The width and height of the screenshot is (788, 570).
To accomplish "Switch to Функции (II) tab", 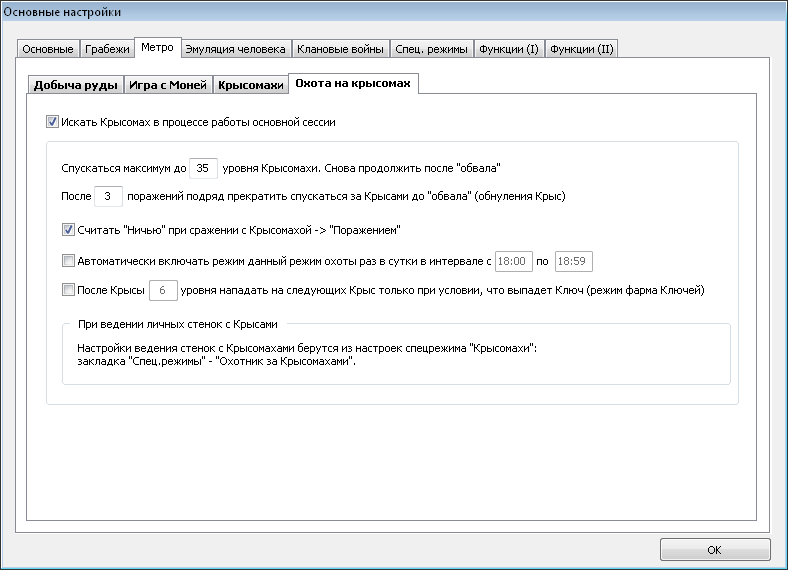I will pyautogui.click(x=581, y=49).
